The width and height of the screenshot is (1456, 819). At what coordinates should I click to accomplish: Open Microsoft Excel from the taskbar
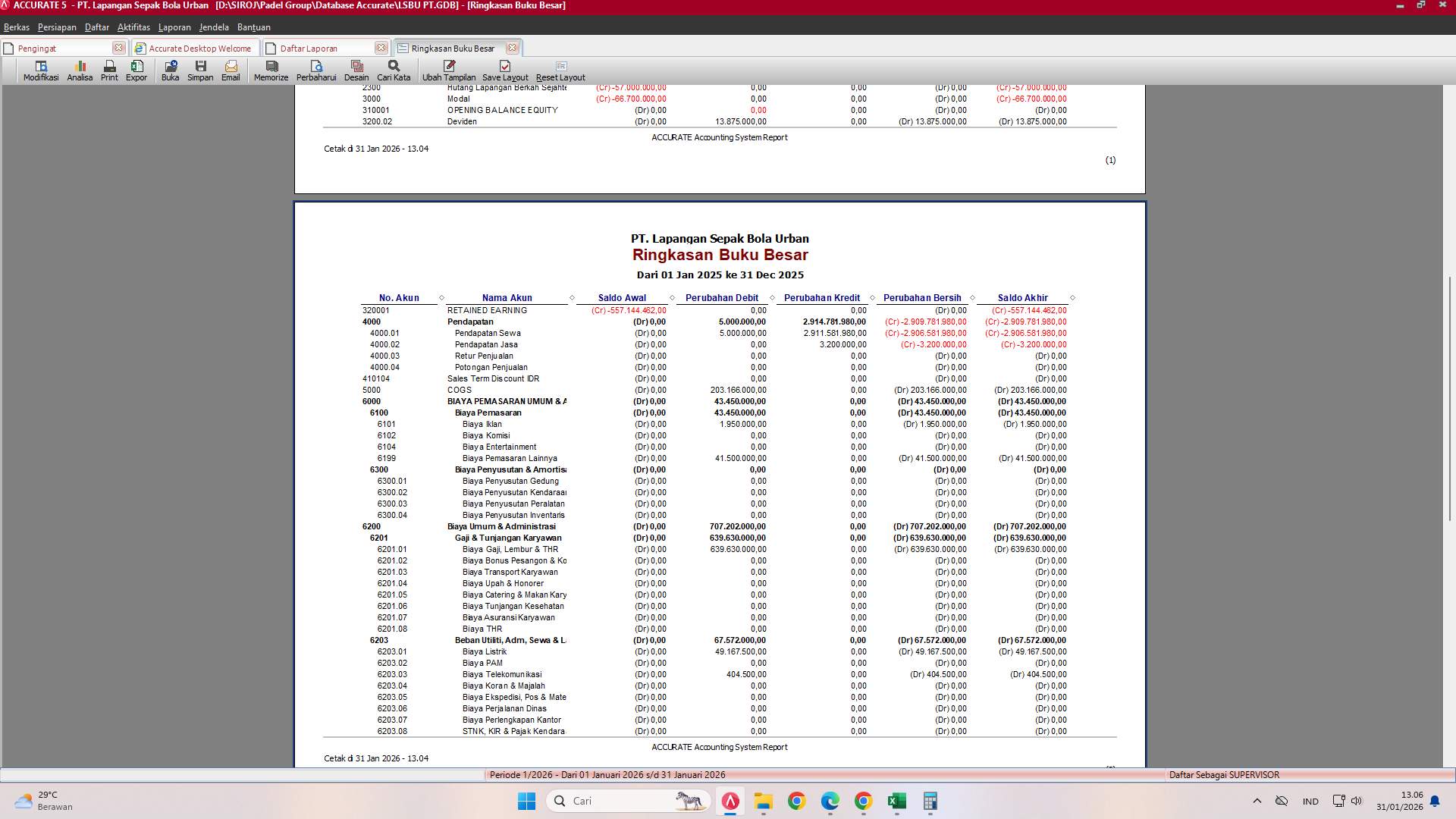pos(897,801)
